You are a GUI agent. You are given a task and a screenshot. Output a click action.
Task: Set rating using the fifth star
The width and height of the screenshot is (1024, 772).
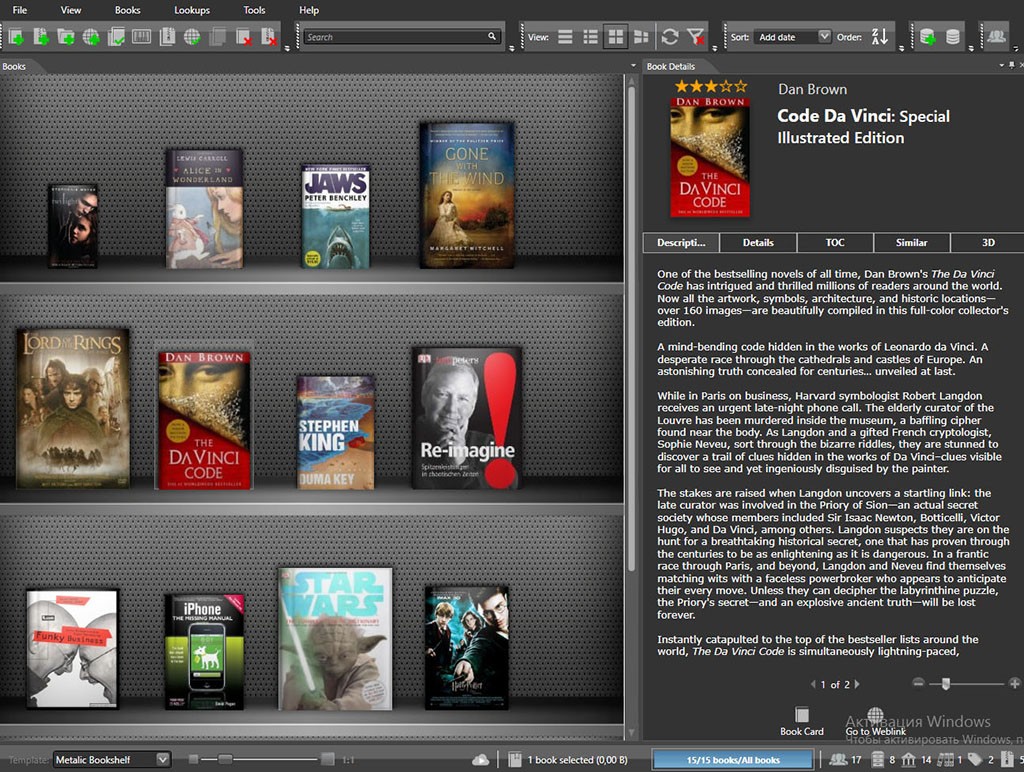pyautogui.click(x=740, y=86)
